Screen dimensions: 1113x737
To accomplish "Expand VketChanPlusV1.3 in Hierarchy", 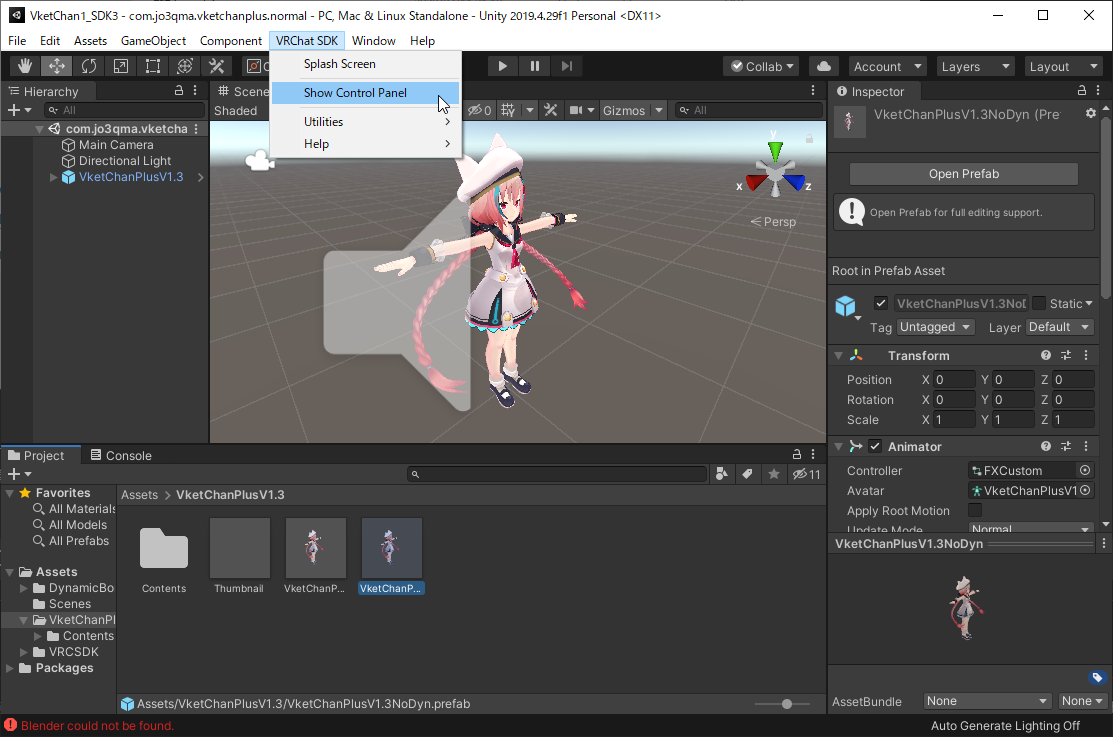I will [54, 178].
